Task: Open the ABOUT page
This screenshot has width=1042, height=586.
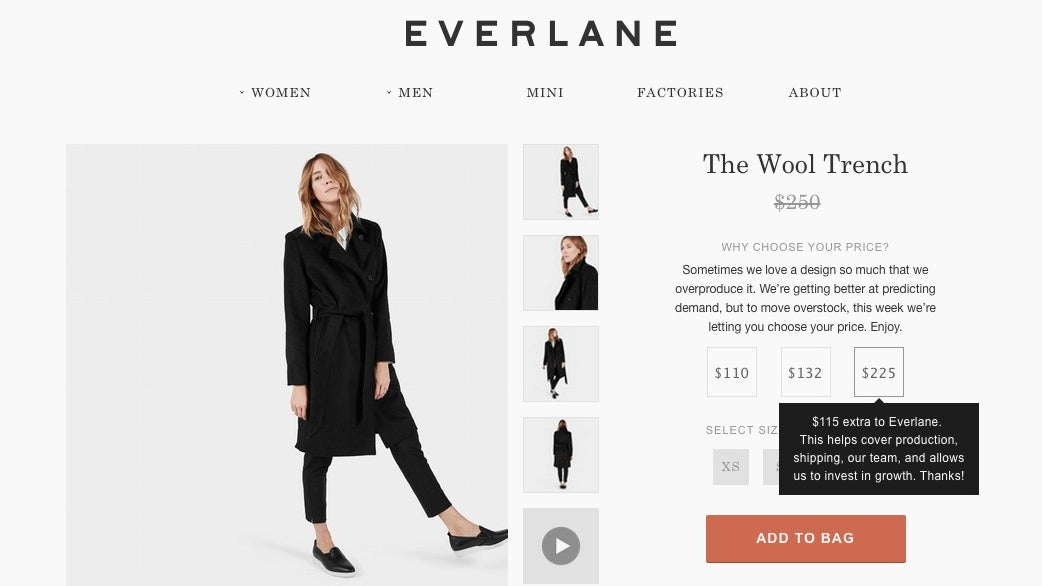Action: click(815, 92)
